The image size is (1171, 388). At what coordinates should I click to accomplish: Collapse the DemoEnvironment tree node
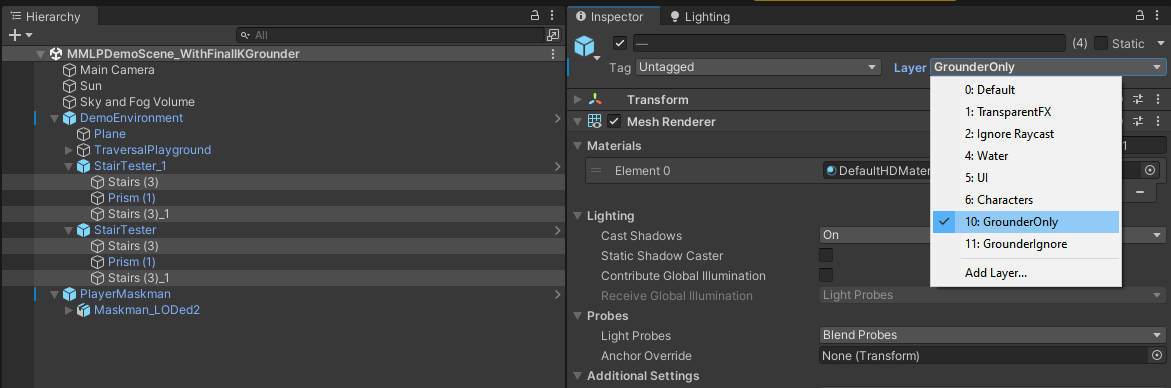coord(55,118)
